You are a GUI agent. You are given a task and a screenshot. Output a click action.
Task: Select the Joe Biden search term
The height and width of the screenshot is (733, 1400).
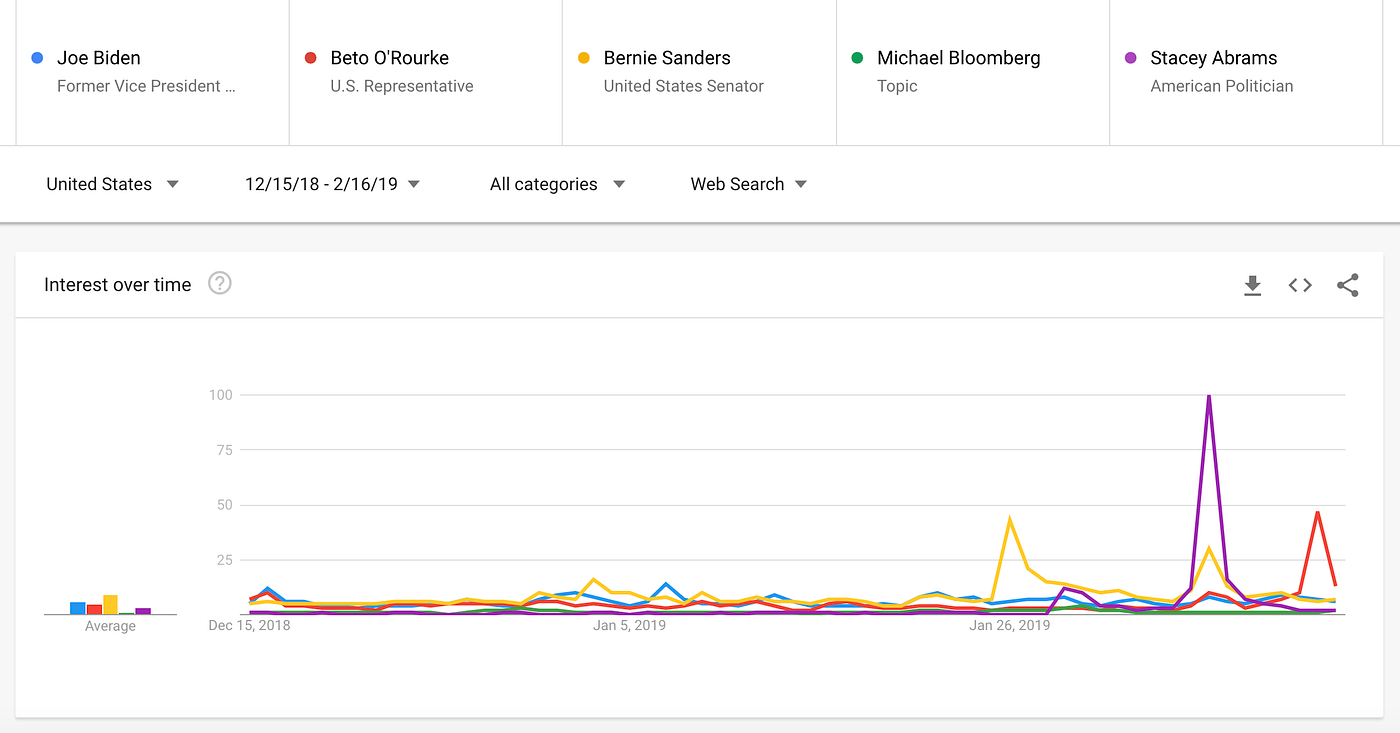tap(99, 58)
